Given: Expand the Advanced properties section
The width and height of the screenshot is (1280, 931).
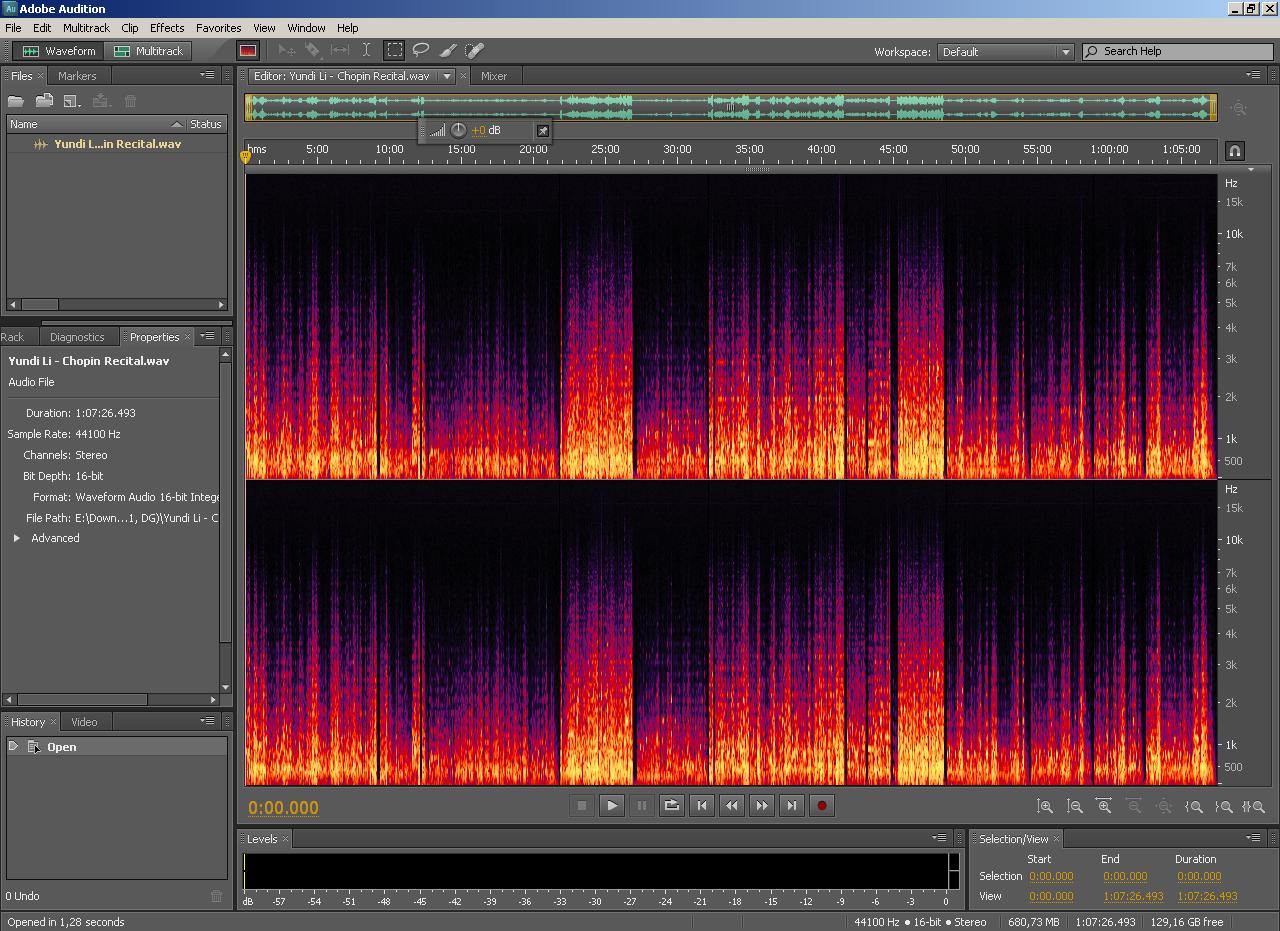Looking at the screenshot, I should click(x=17, y=538).
